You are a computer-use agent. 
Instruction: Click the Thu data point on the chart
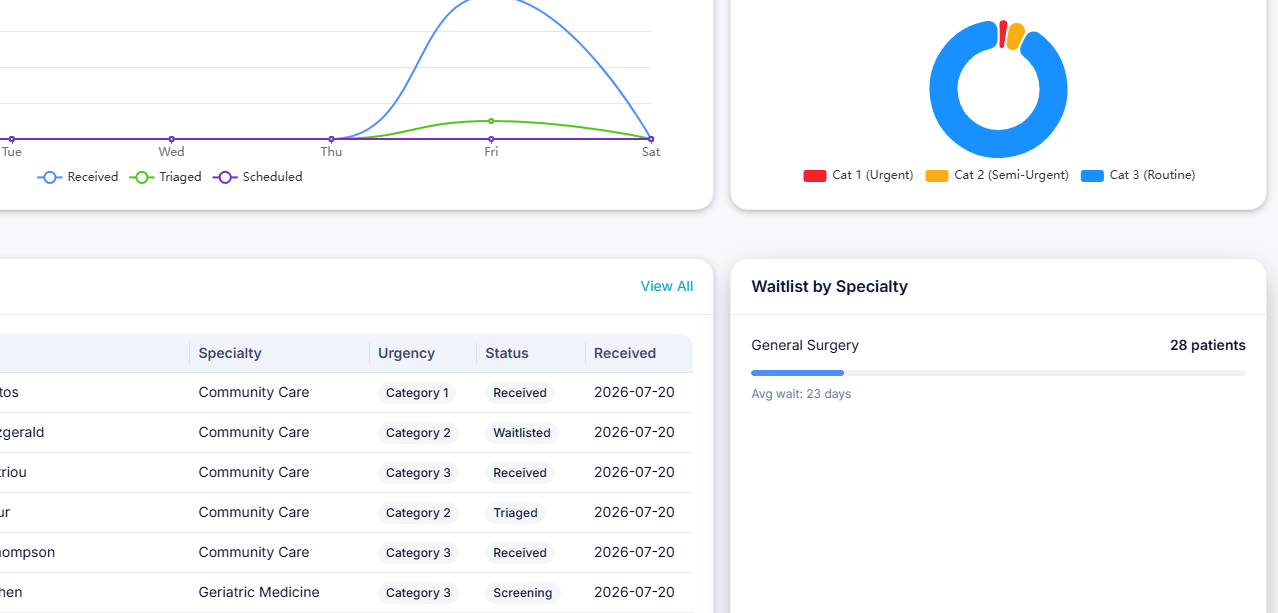[x=331, y=139]
